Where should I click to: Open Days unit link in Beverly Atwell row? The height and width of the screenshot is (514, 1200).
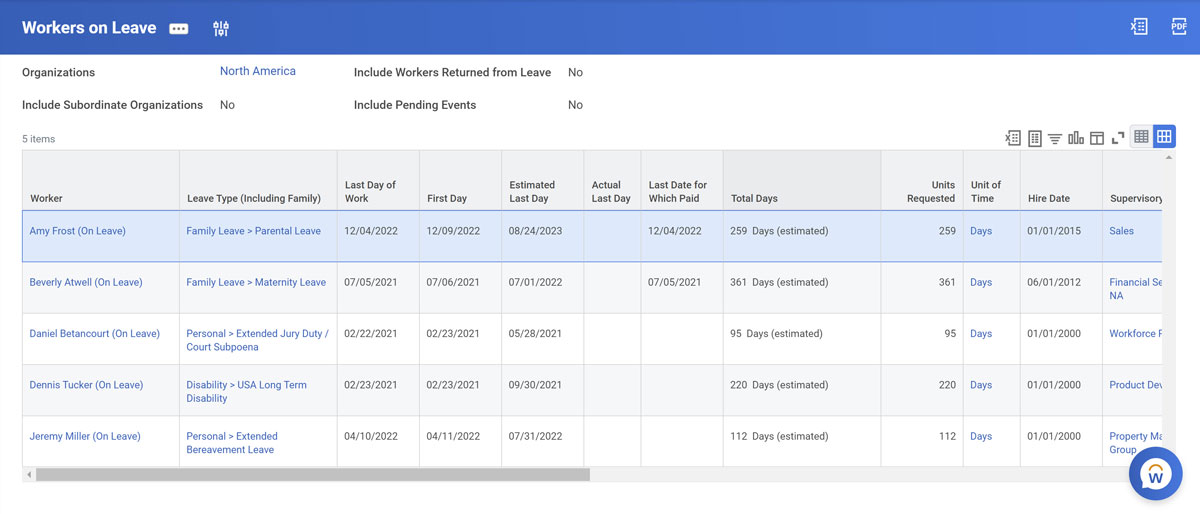[981, 282]
